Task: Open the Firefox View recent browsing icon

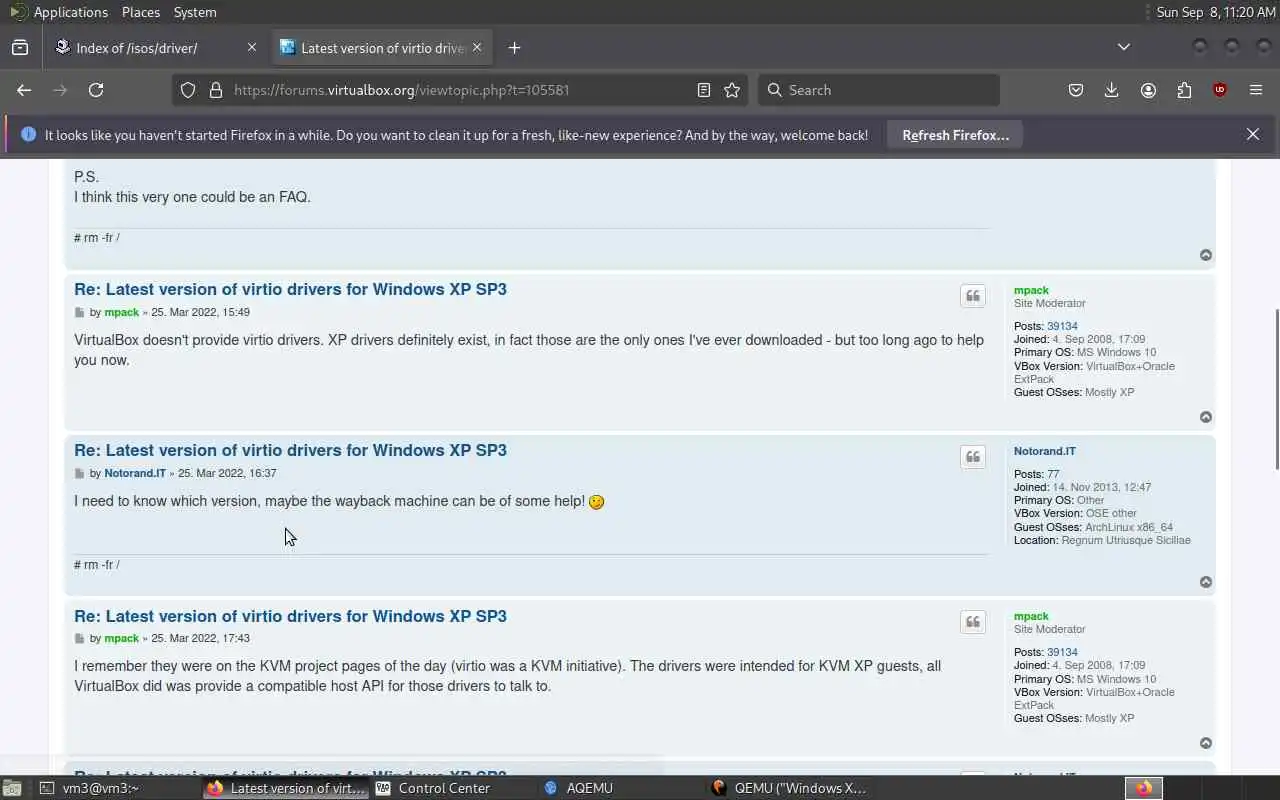Action: pyautogui.click(x=20, y=47)
